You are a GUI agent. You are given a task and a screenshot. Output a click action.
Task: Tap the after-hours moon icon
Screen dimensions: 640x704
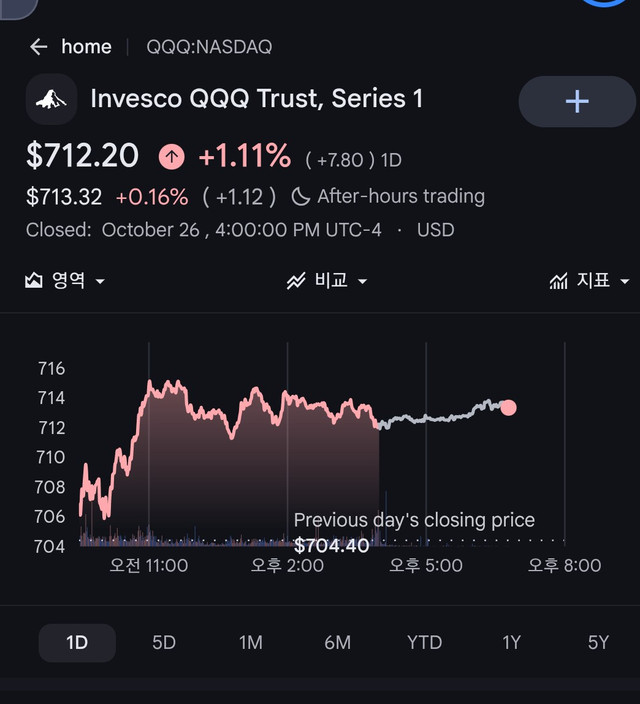click(300, 197)
